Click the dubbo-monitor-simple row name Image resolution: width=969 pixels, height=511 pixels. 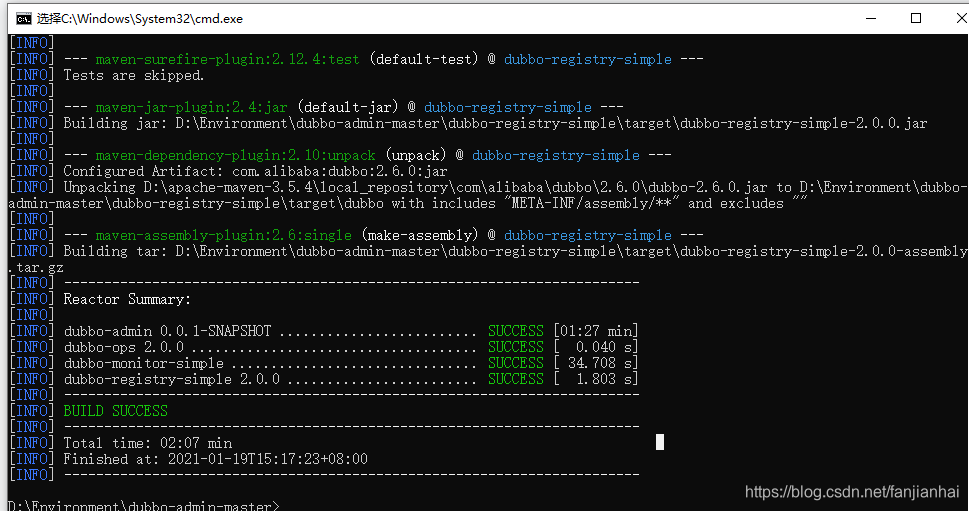(143, 363)
